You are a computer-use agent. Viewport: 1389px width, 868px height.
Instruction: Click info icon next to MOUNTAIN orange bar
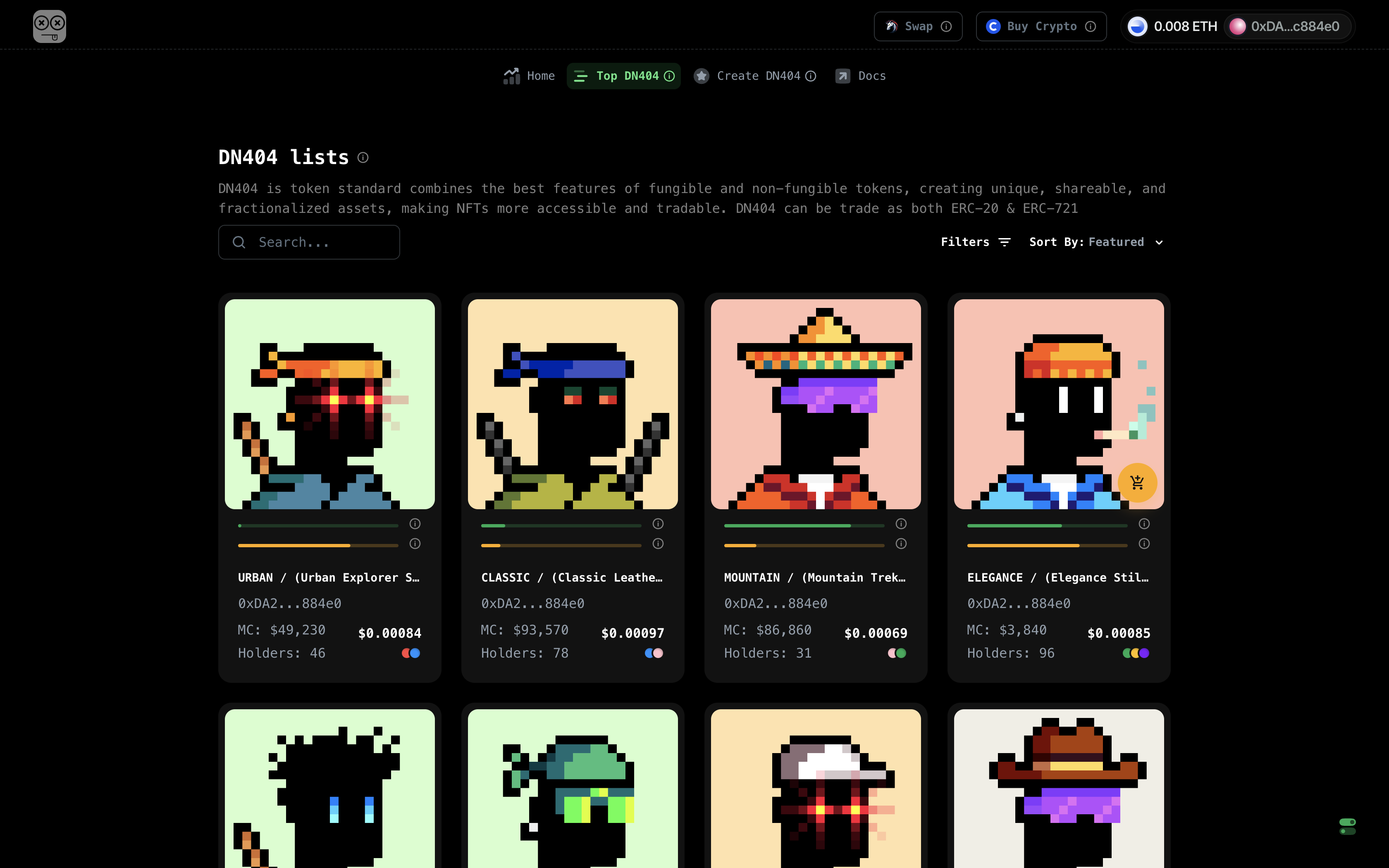[x=901, y=544]
